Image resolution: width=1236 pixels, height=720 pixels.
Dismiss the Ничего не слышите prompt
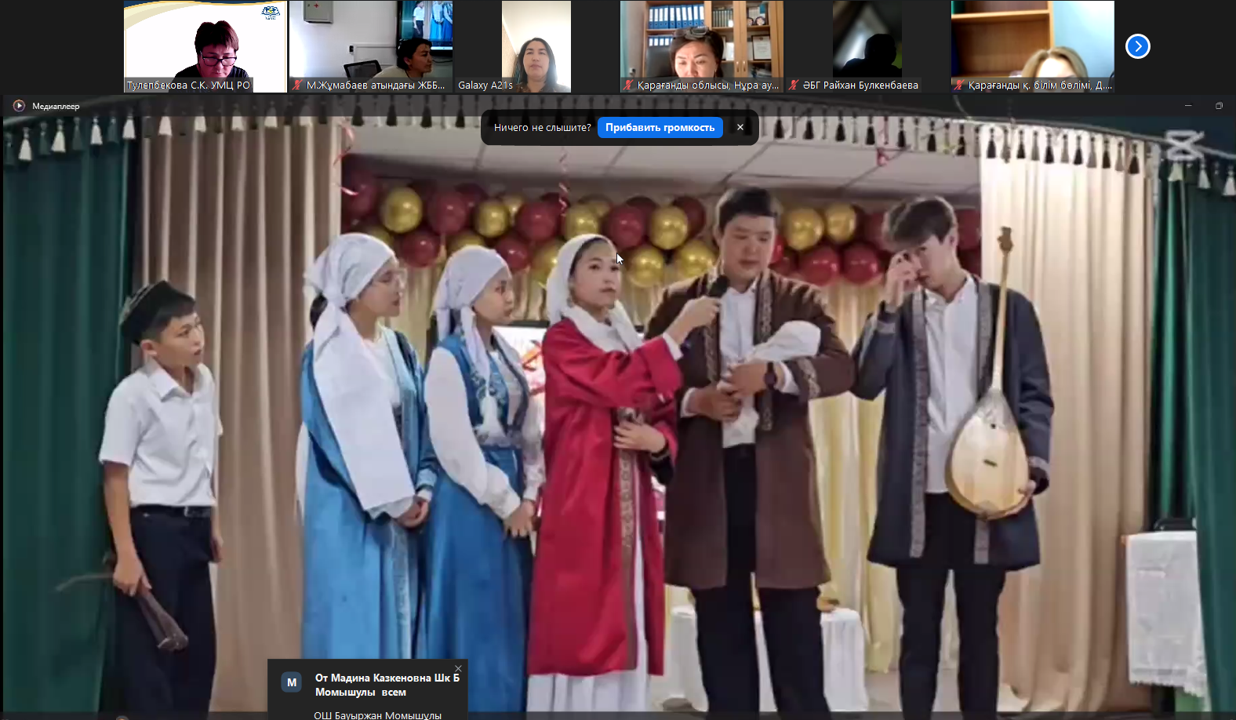[740, 127]
